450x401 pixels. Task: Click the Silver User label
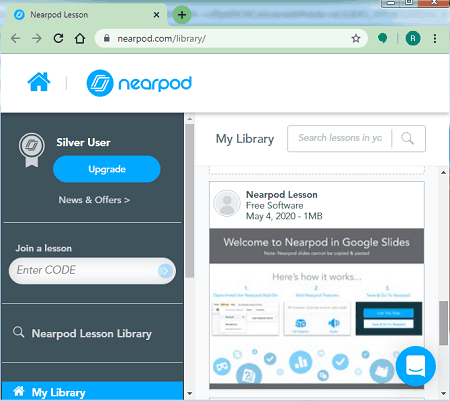click(x=83, y=142)
